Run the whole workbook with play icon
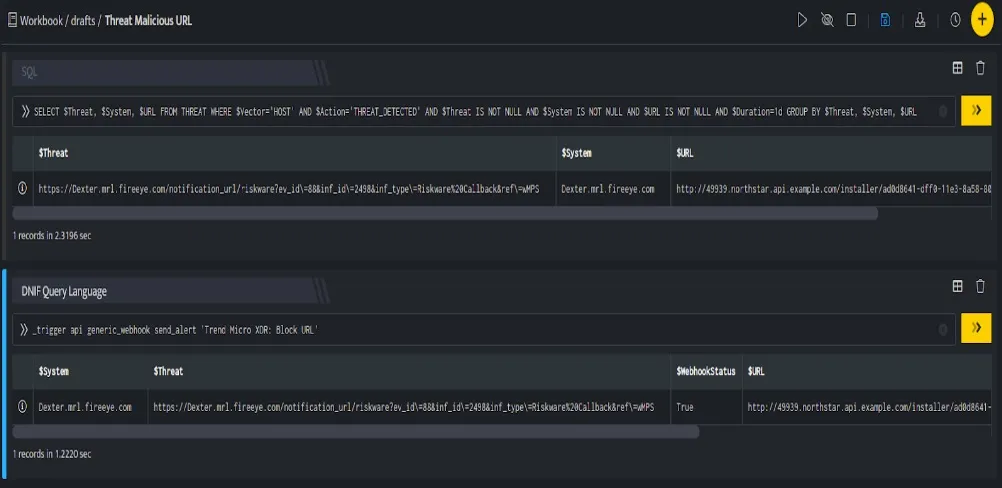 [x=802, y=20]
